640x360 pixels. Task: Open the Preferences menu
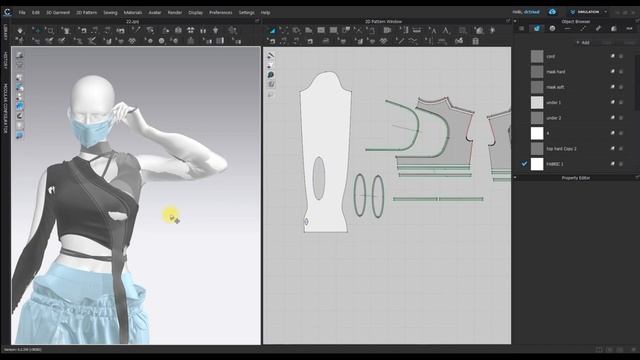221,13
